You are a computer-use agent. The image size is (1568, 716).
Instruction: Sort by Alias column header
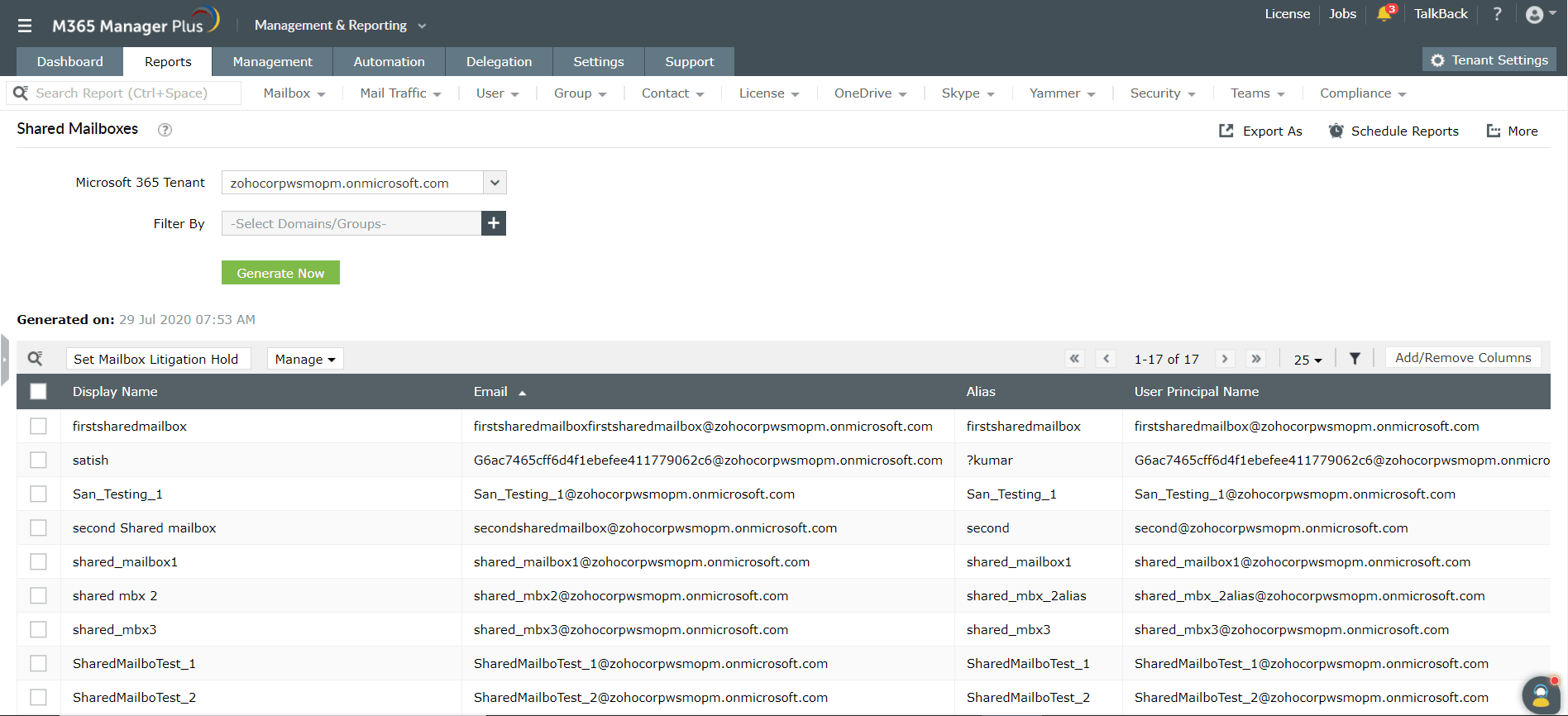(x=981, y=392)
